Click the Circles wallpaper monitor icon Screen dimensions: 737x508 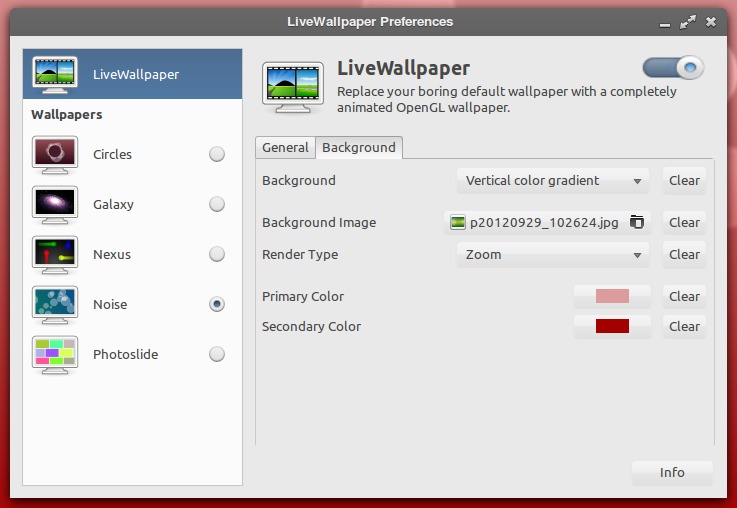[55, 155]
